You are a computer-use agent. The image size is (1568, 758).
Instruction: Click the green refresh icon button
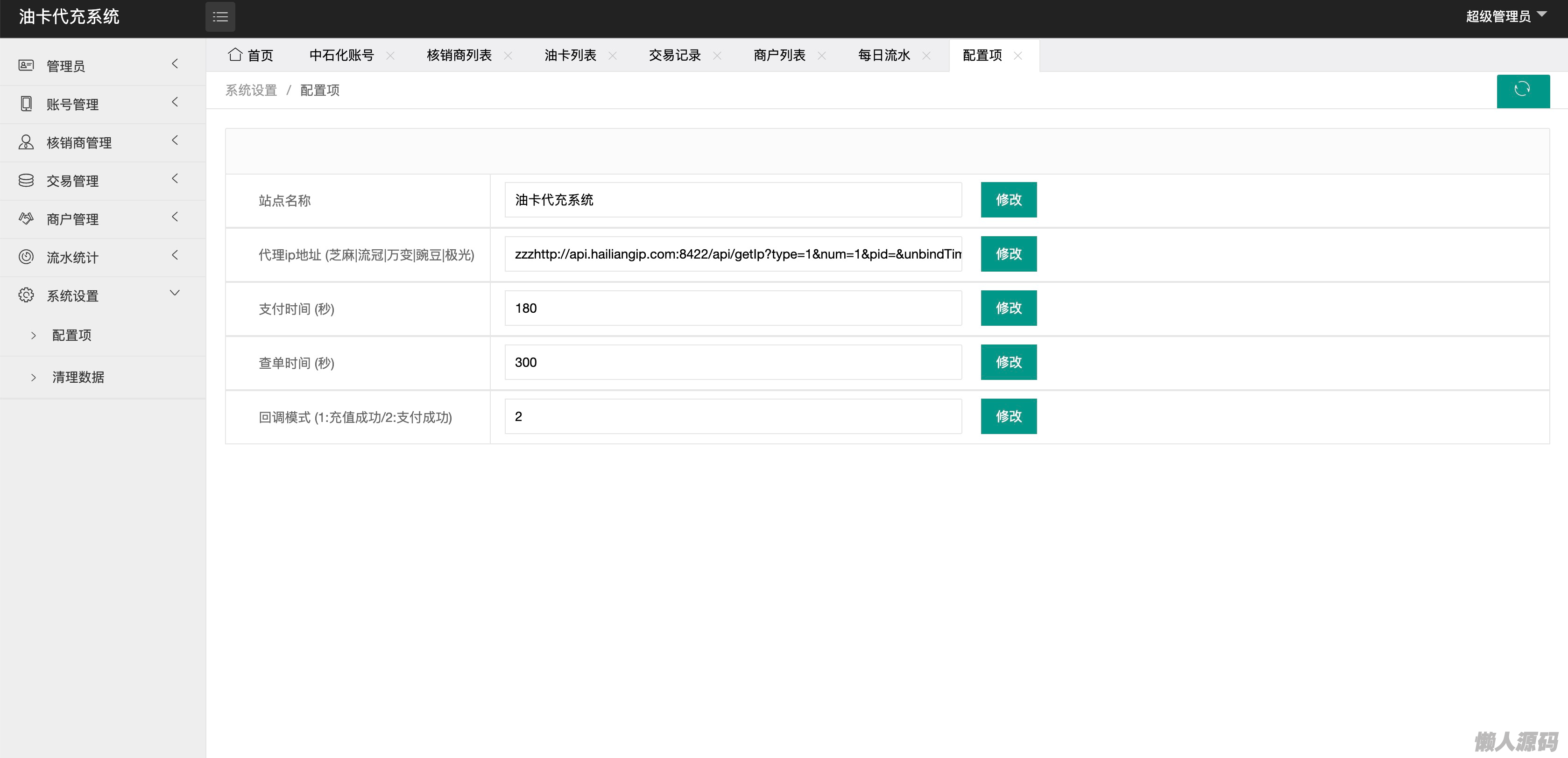point(1522,90)
